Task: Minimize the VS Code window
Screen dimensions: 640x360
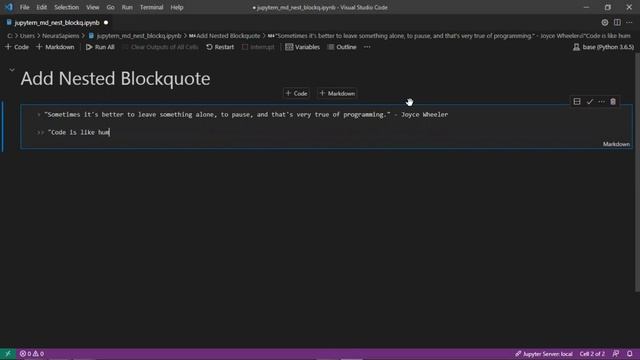Action: (587, 7)
